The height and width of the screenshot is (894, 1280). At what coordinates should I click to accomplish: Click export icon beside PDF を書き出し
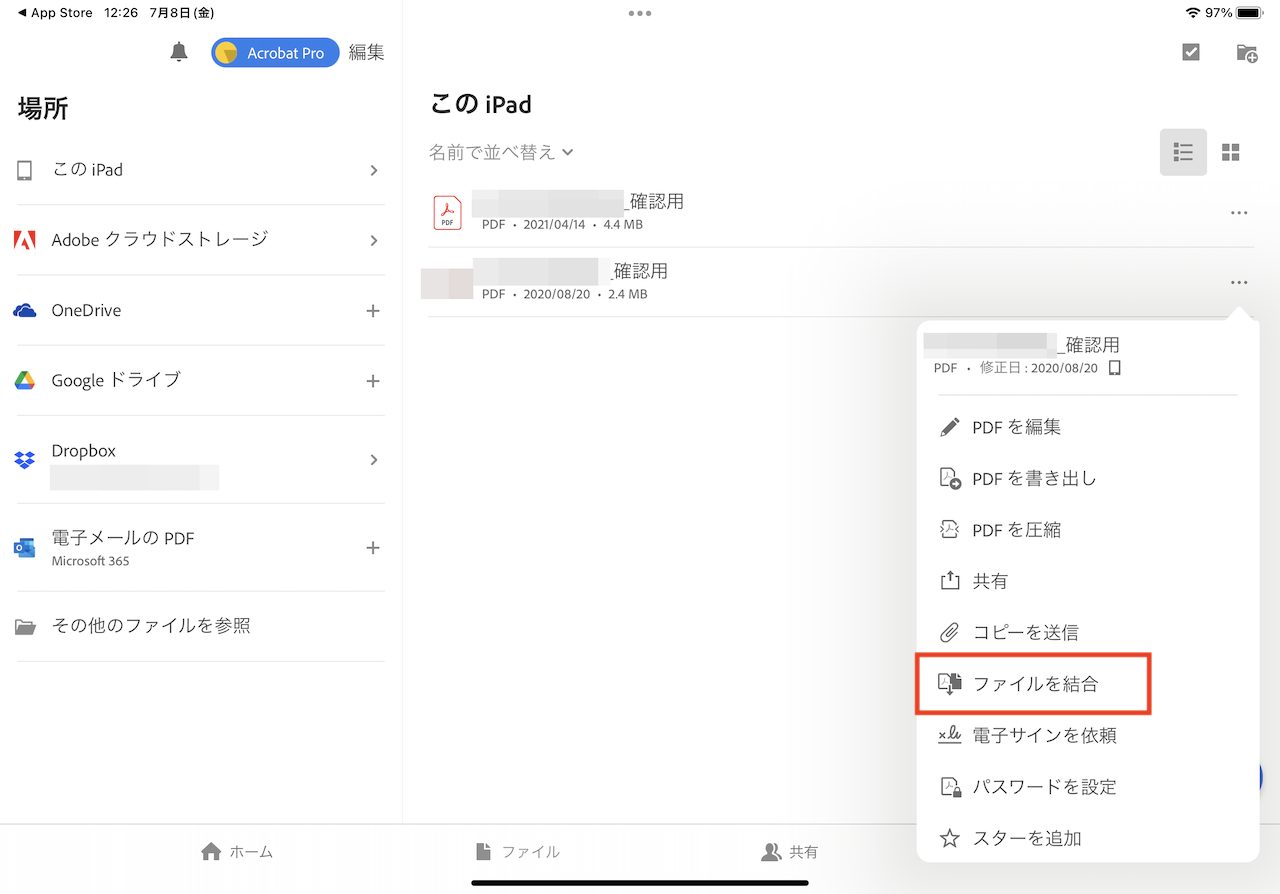(950, 478)
